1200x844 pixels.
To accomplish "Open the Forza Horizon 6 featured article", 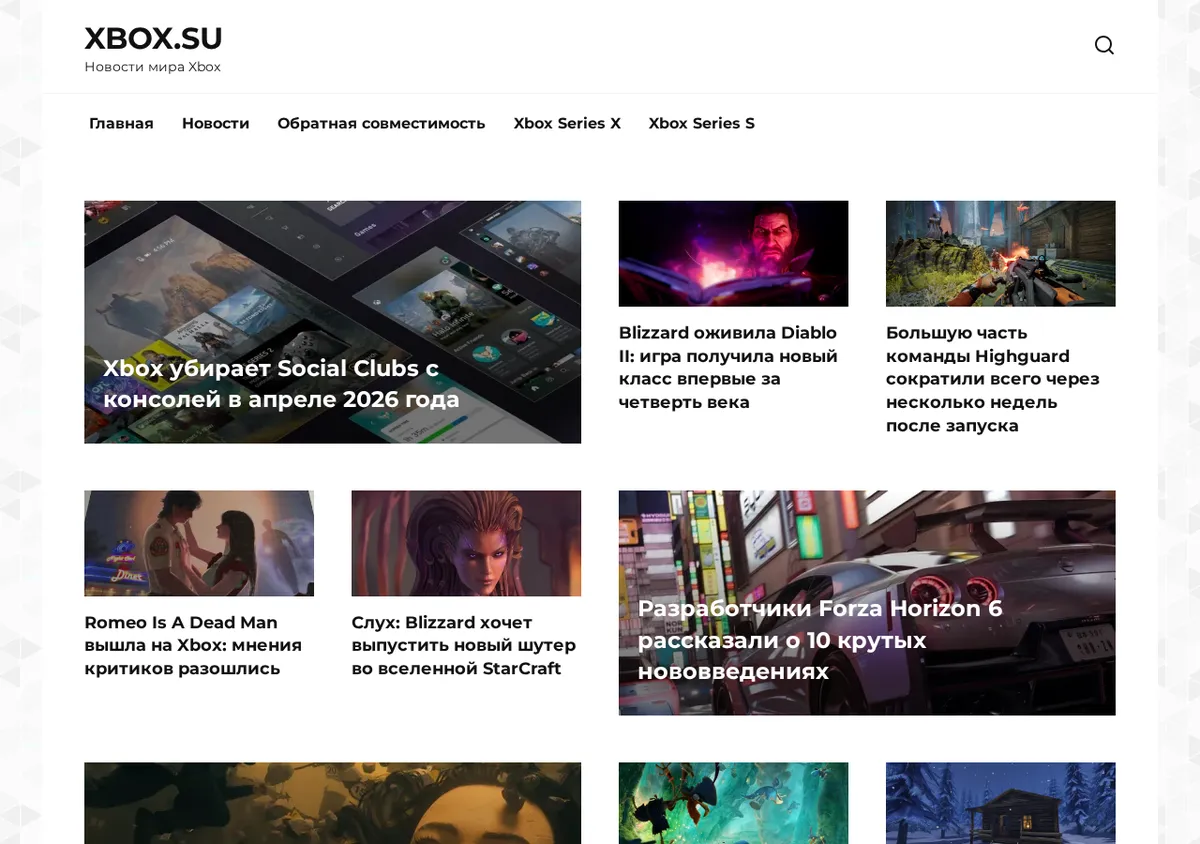I will (x=867, y=603).
